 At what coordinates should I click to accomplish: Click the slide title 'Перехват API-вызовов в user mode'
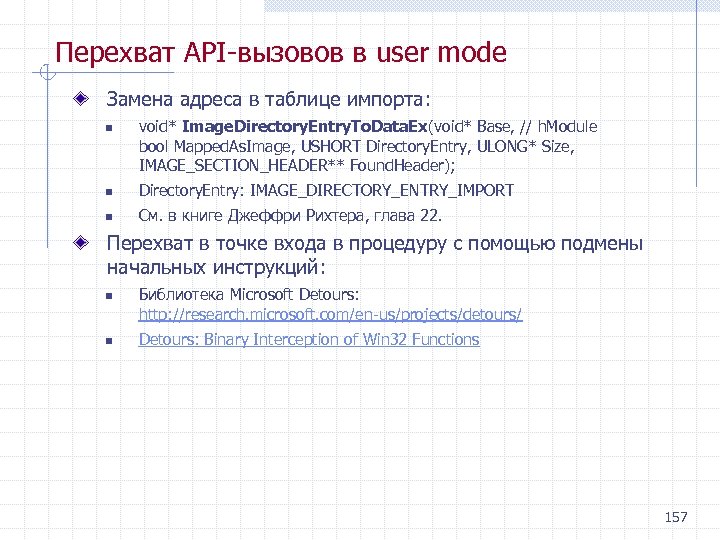coord(281,52)
